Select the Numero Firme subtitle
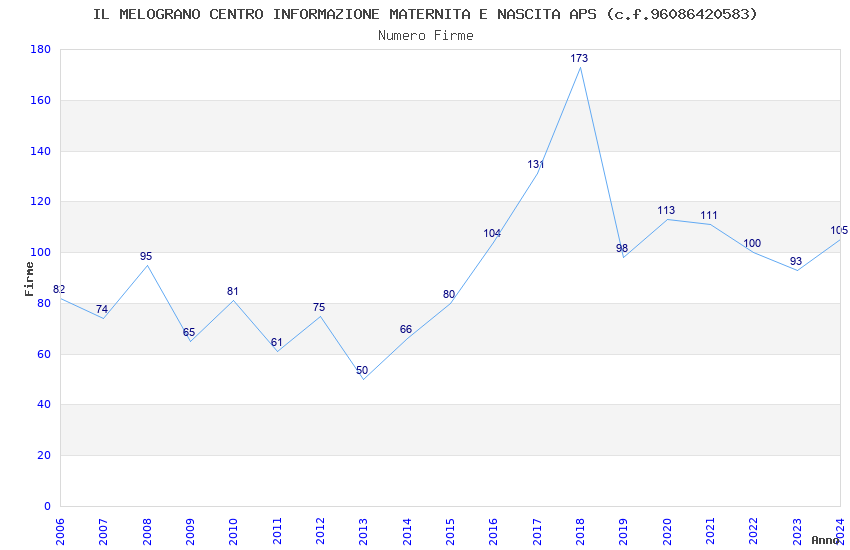Viewport: 850px width, 550px height. point(425,35)
